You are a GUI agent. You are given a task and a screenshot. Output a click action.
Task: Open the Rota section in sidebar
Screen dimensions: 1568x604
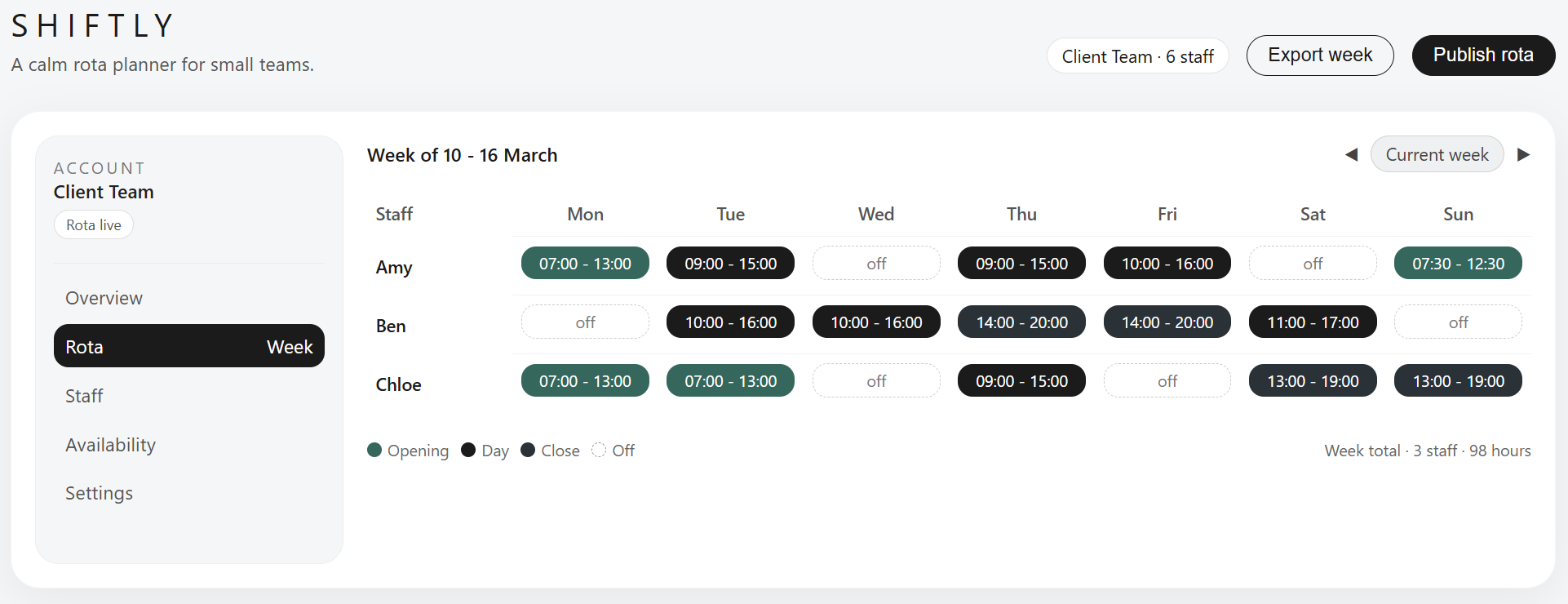click(188, 346)
